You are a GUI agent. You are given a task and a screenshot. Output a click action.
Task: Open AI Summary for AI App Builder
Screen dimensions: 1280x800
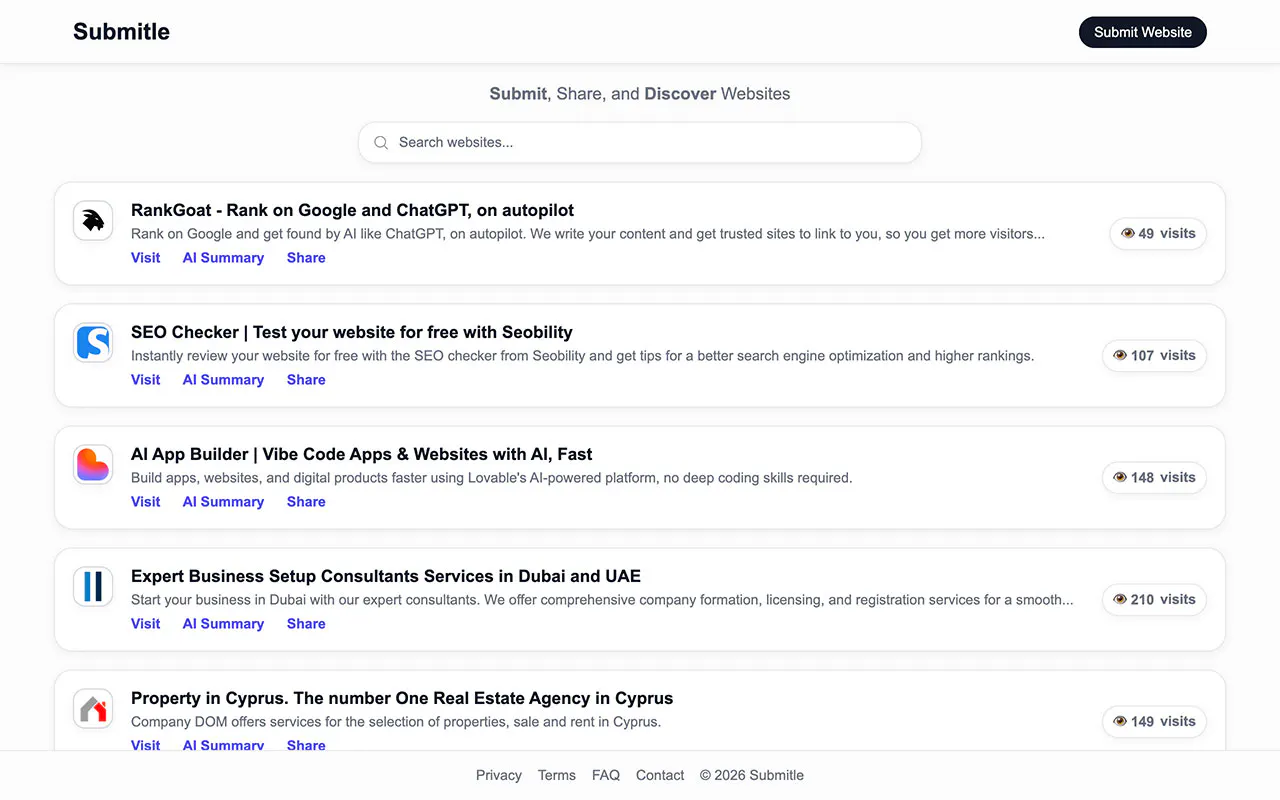pos(223,502)
